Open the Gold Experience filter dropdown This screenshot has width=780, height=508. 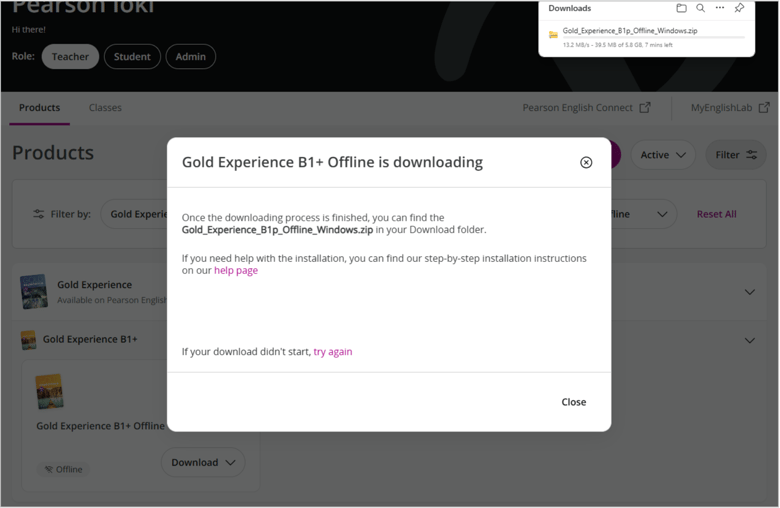[134, 214]
